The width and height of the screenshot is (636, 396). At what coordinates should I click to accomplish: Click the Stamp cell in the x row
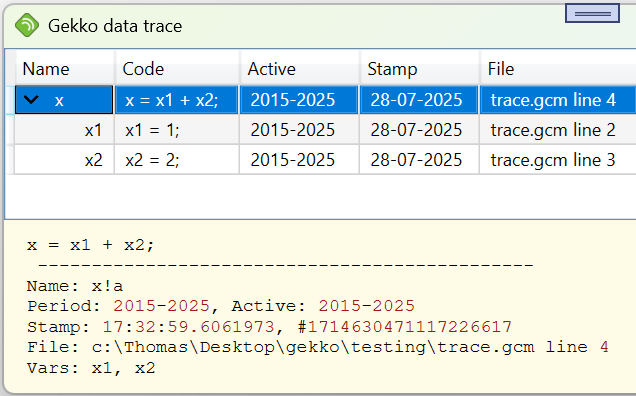[x=419, y=100]
